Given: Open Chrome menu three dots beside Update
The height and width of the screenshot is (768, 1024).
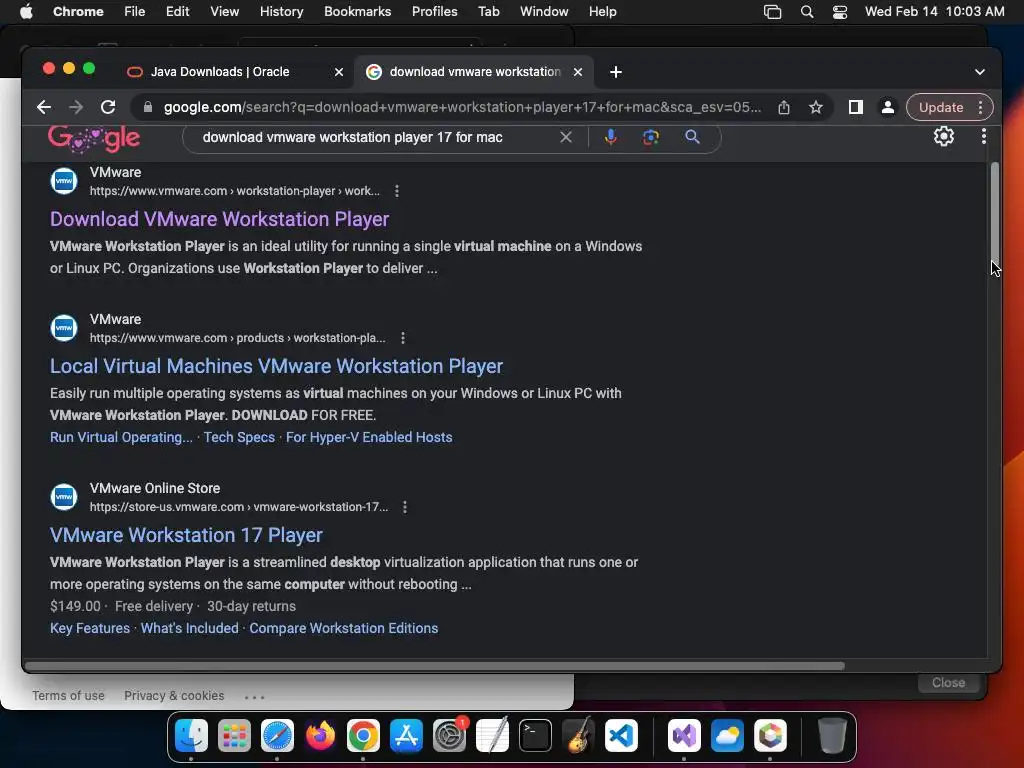Looking at the screenshot, I should [x=980, y=107].
